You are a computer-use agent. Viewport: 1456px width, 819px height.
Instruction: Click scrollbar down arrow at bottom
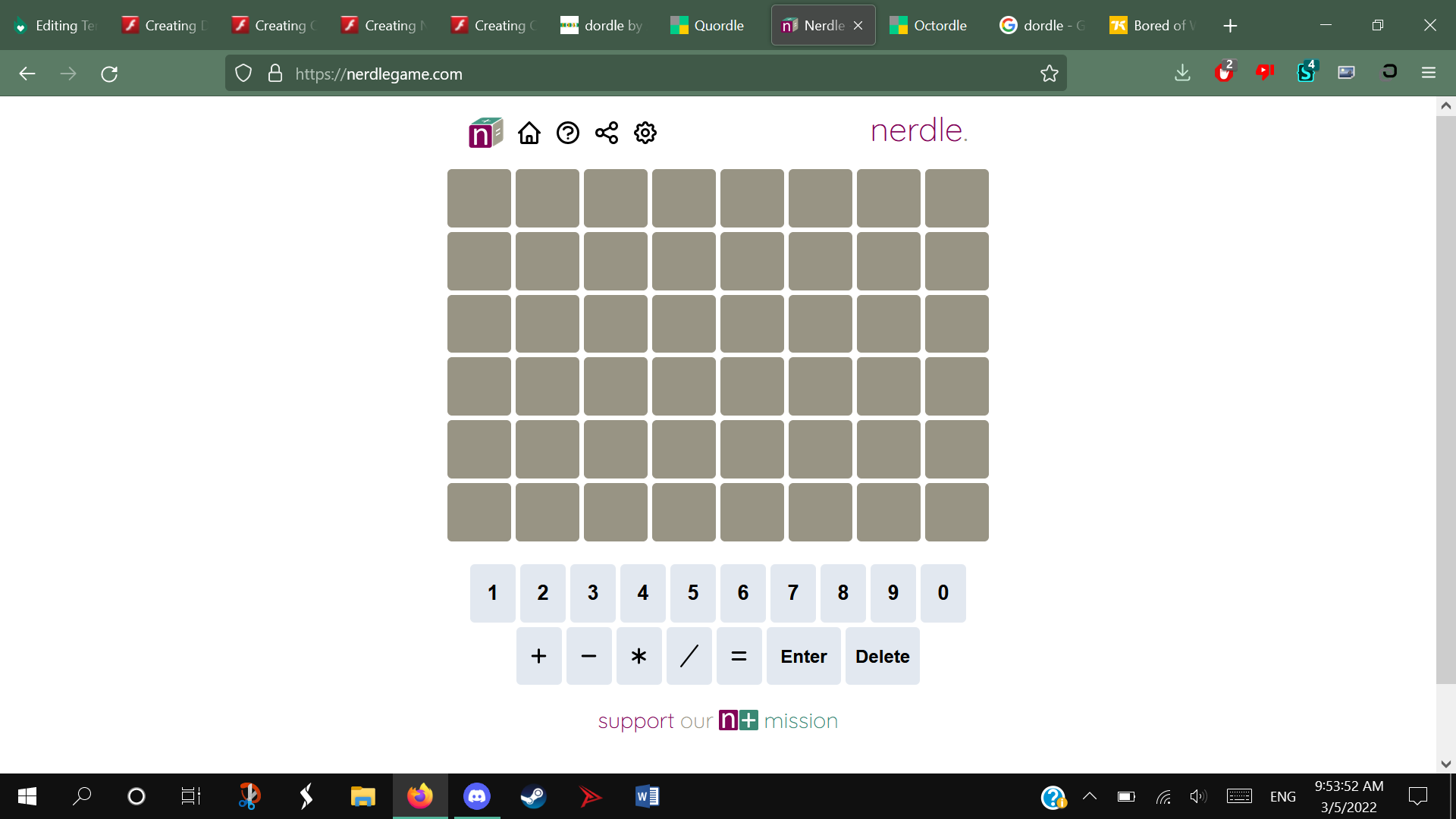1445,764
